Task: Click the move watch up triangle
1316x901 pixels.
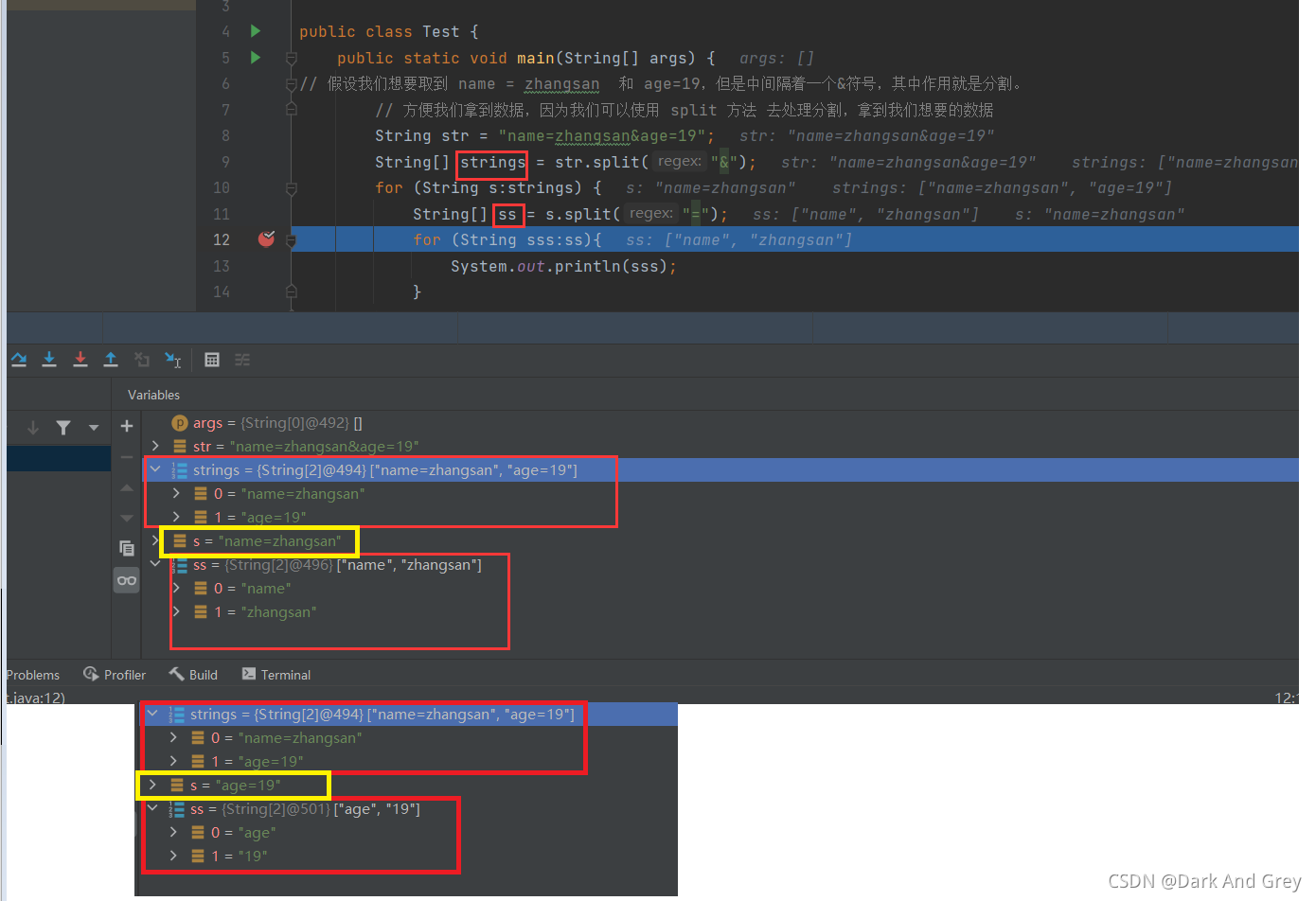Action: 127,488
